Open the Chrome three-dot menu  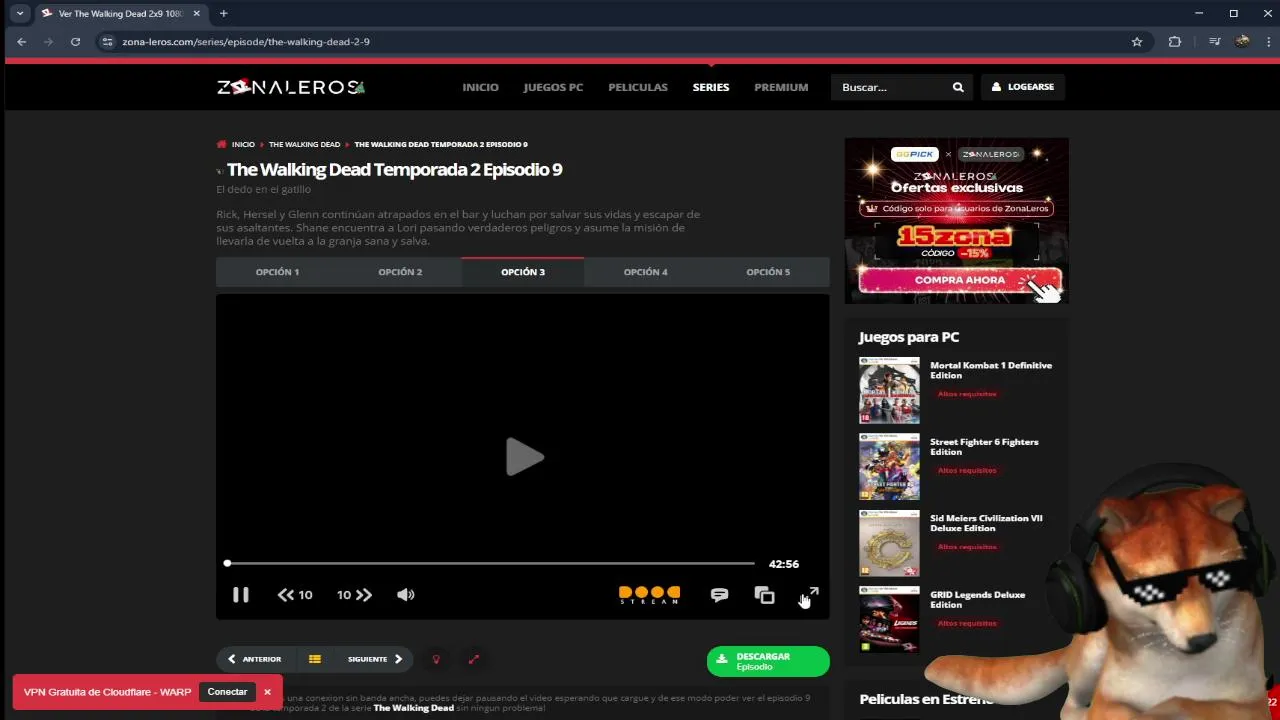tap(1268, 42)
